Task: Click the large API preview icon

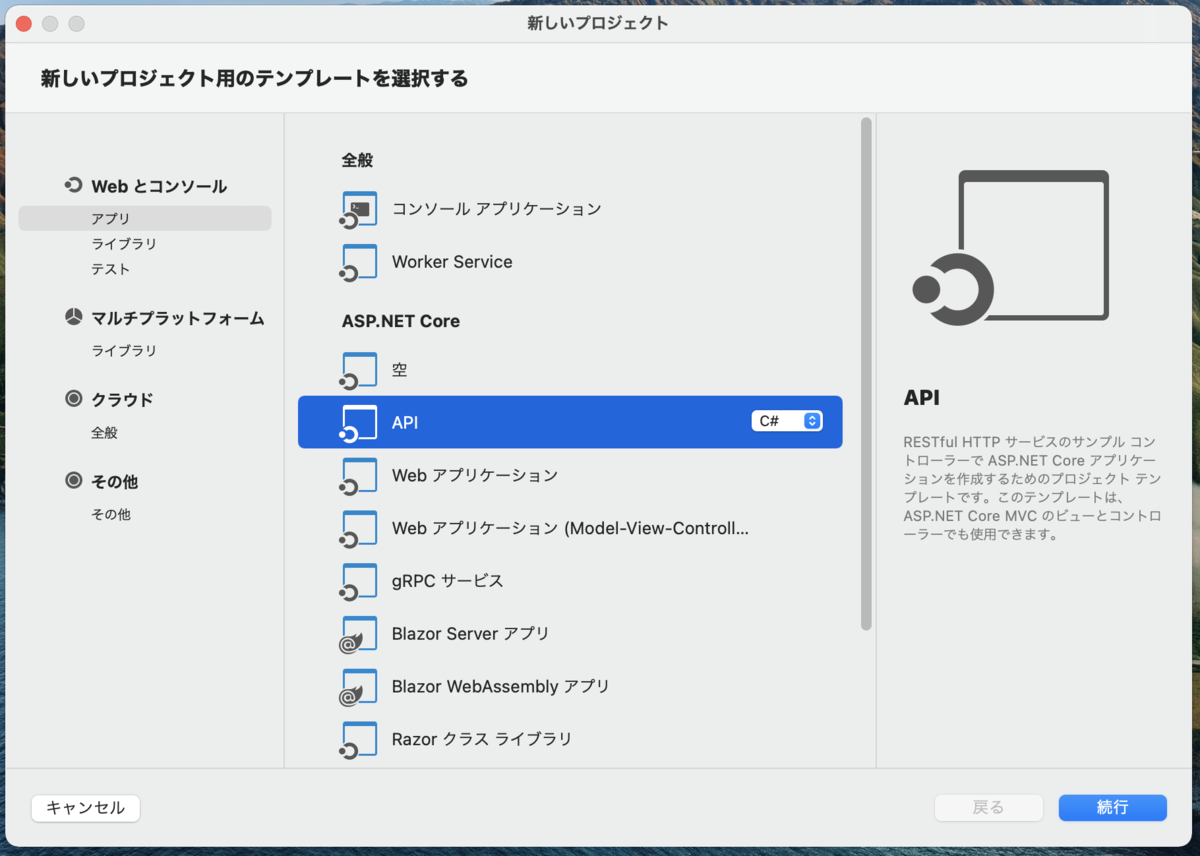Action: click(x=1011, y=248)
